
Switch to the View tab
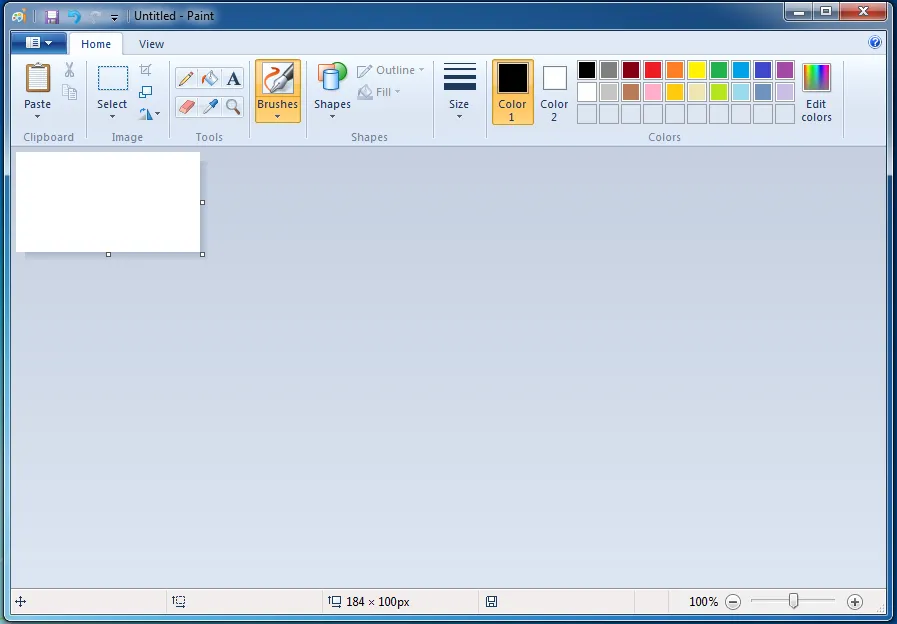tap(151, 44)
